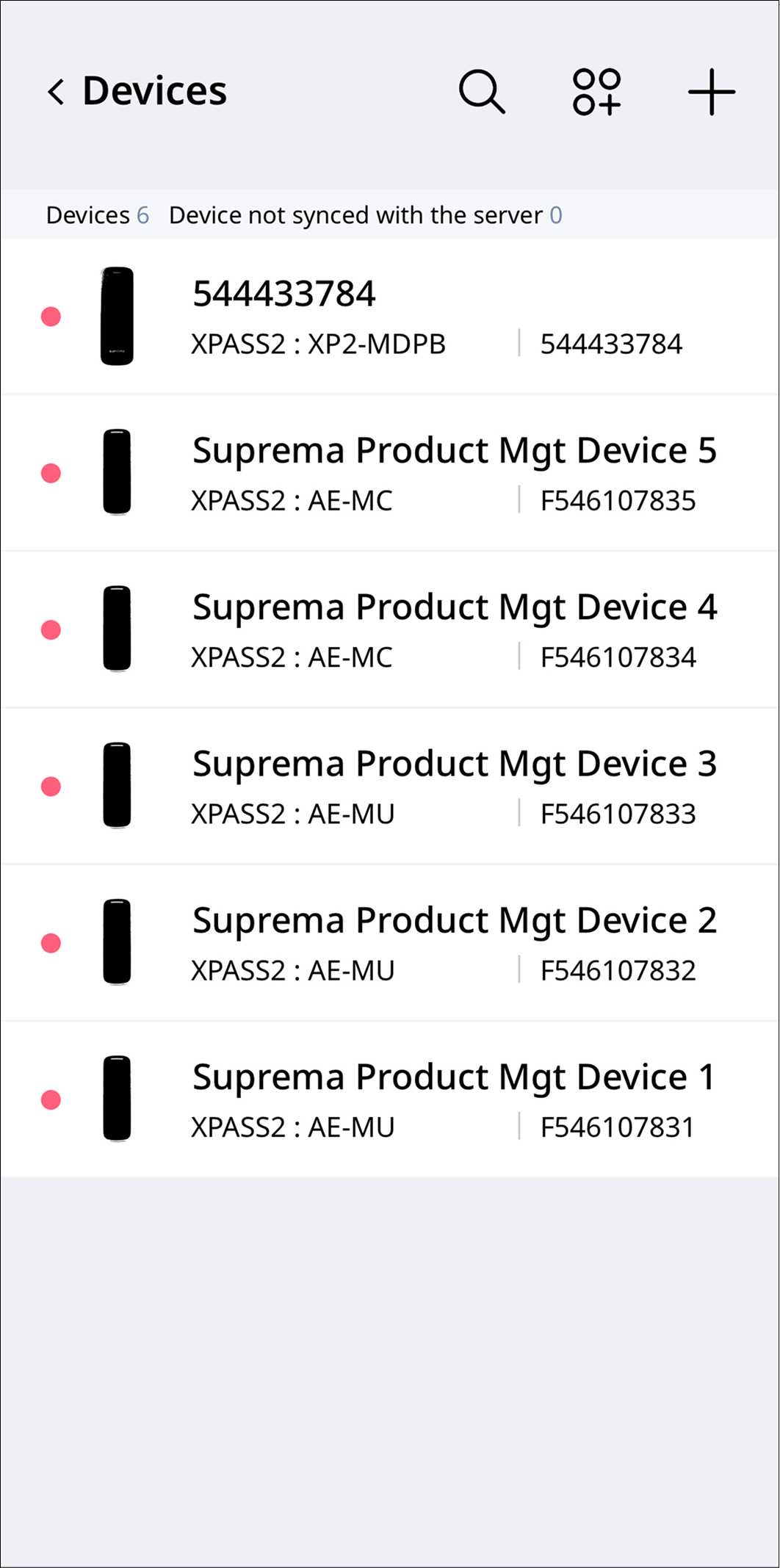Open the device named 544433784

pyautogui.click(x=284, y=294)
